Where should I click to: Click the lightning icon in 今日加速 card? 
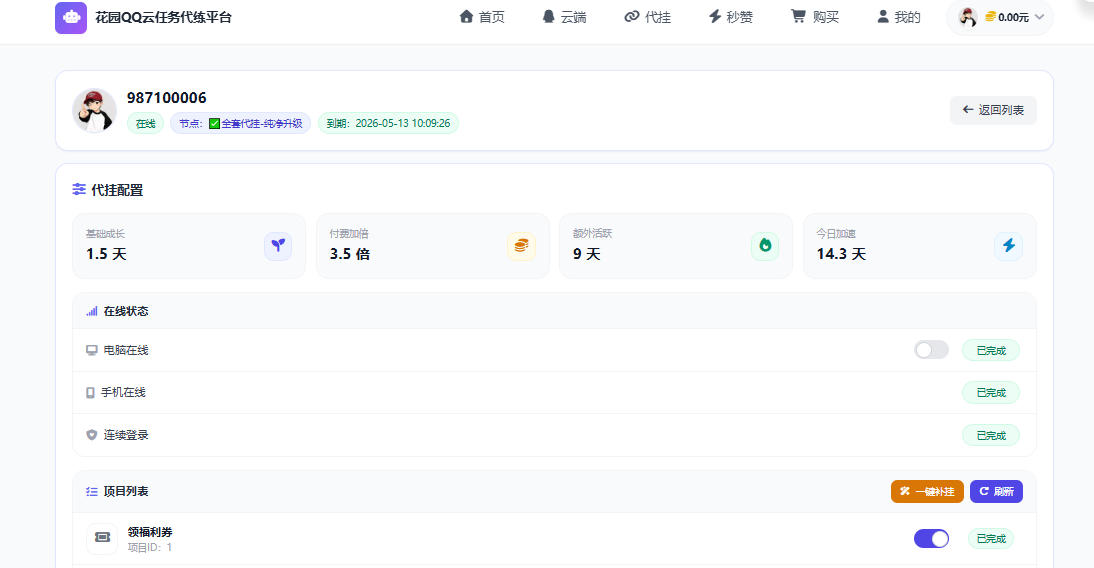pyautogui.click(x=1008, y=245)
